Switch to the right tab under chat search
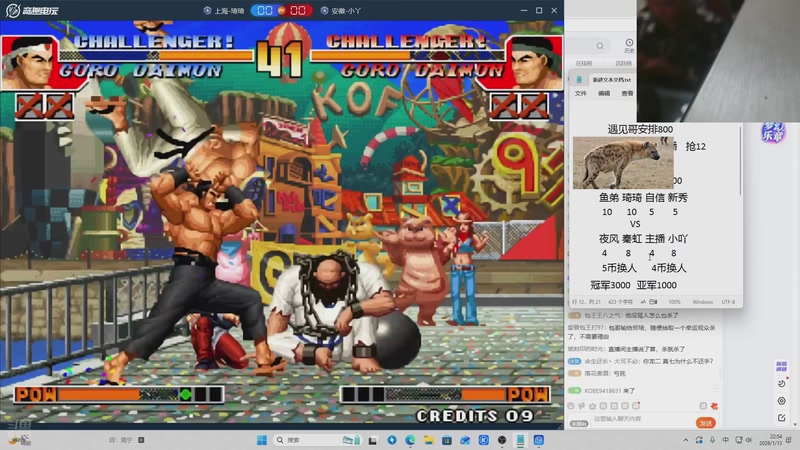This screenshot has height=450, width=800. (x=623, y=63)
